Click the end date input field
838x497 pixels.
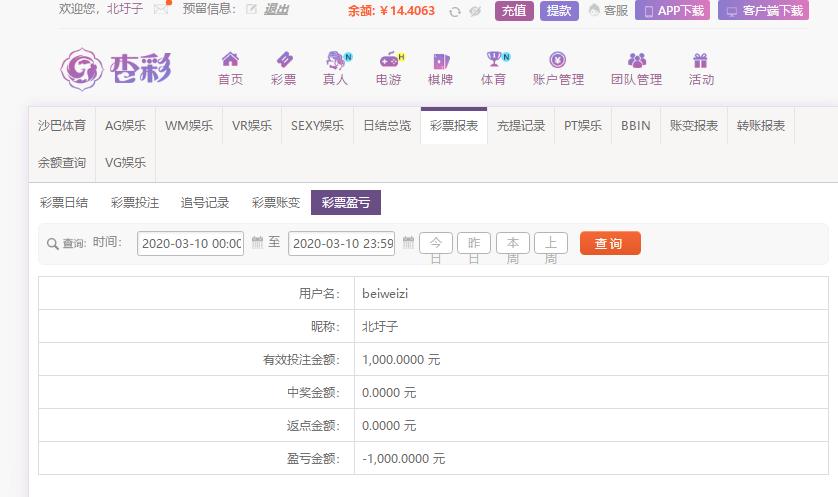pos(342,244)
